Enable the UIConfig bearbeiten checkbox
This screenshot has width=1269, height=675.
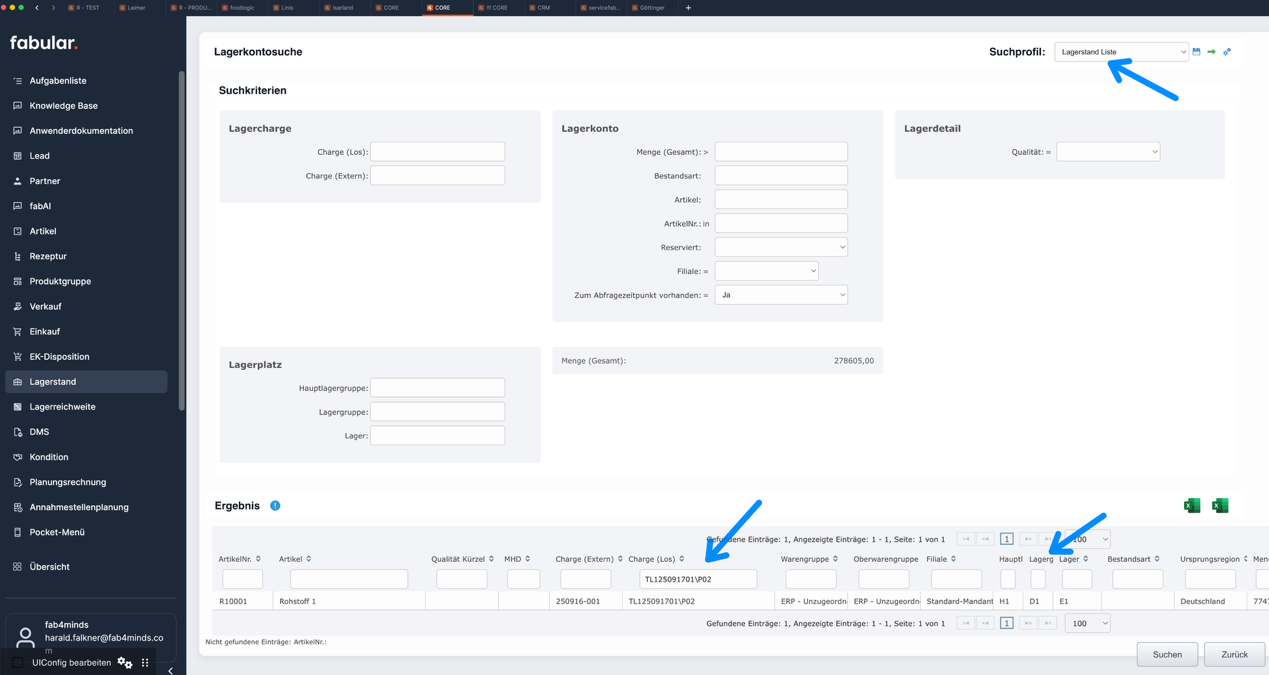click(x=18, y=663)
